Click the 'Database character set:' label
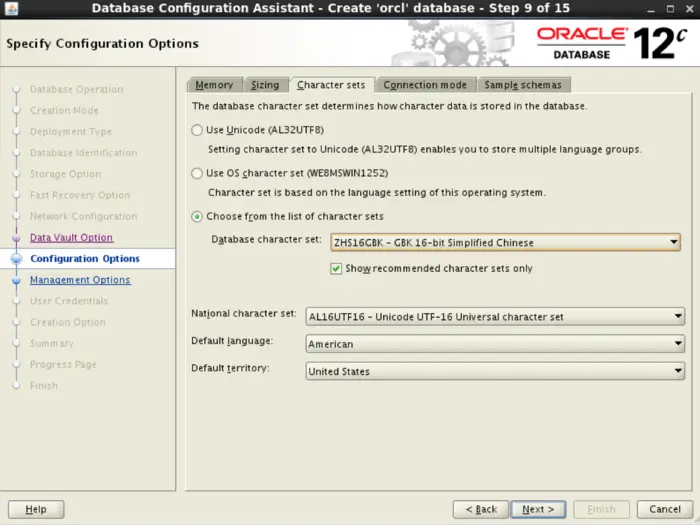 [x=266, y=240]
